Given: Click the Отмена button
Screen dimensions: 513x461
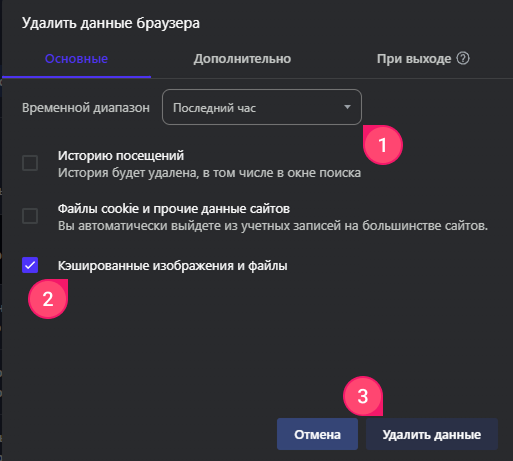Looking at the screenshot, I should click(x=317, y=434).
